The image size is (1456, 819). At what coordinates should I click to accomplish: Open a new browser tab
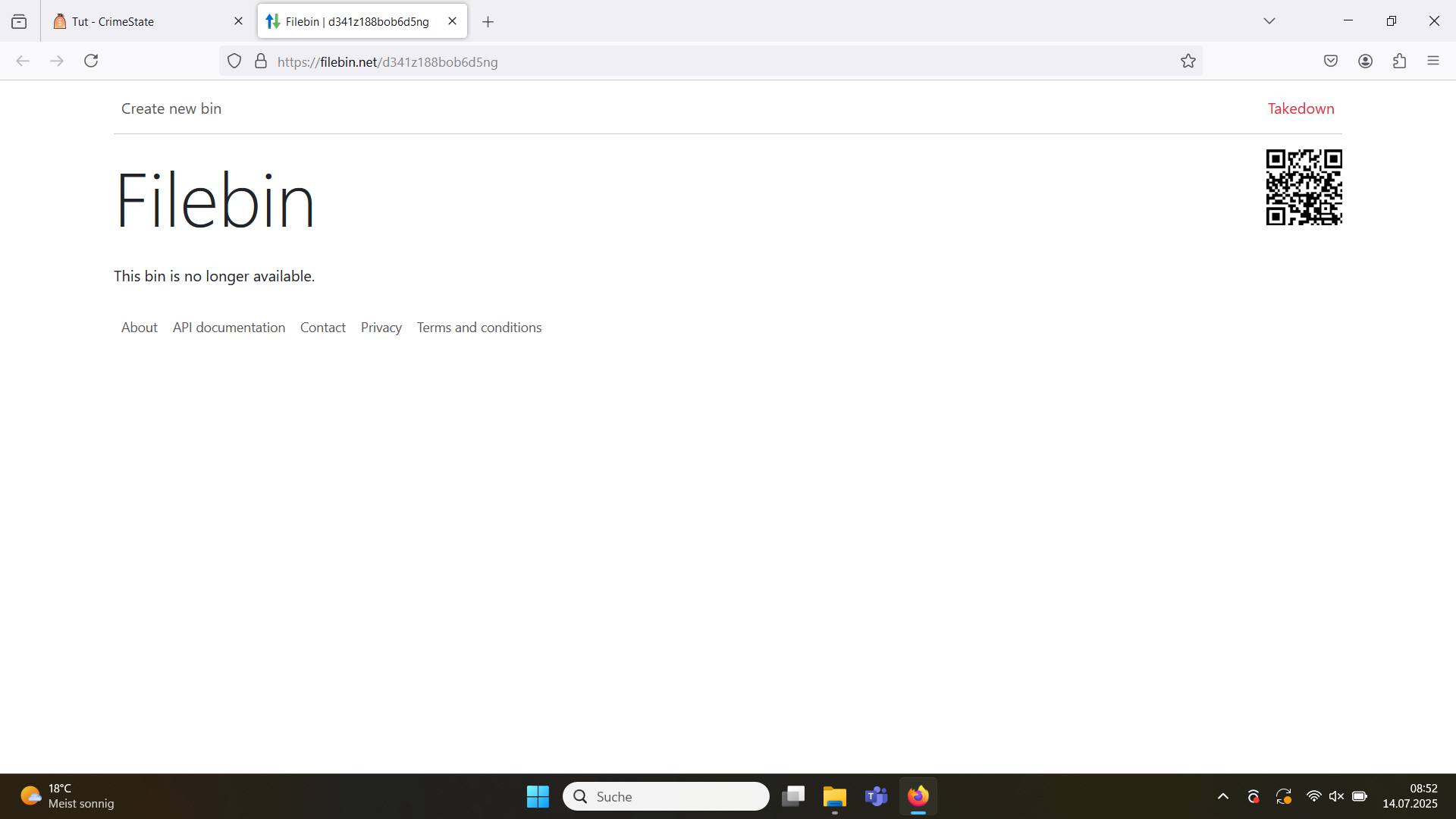488,22
